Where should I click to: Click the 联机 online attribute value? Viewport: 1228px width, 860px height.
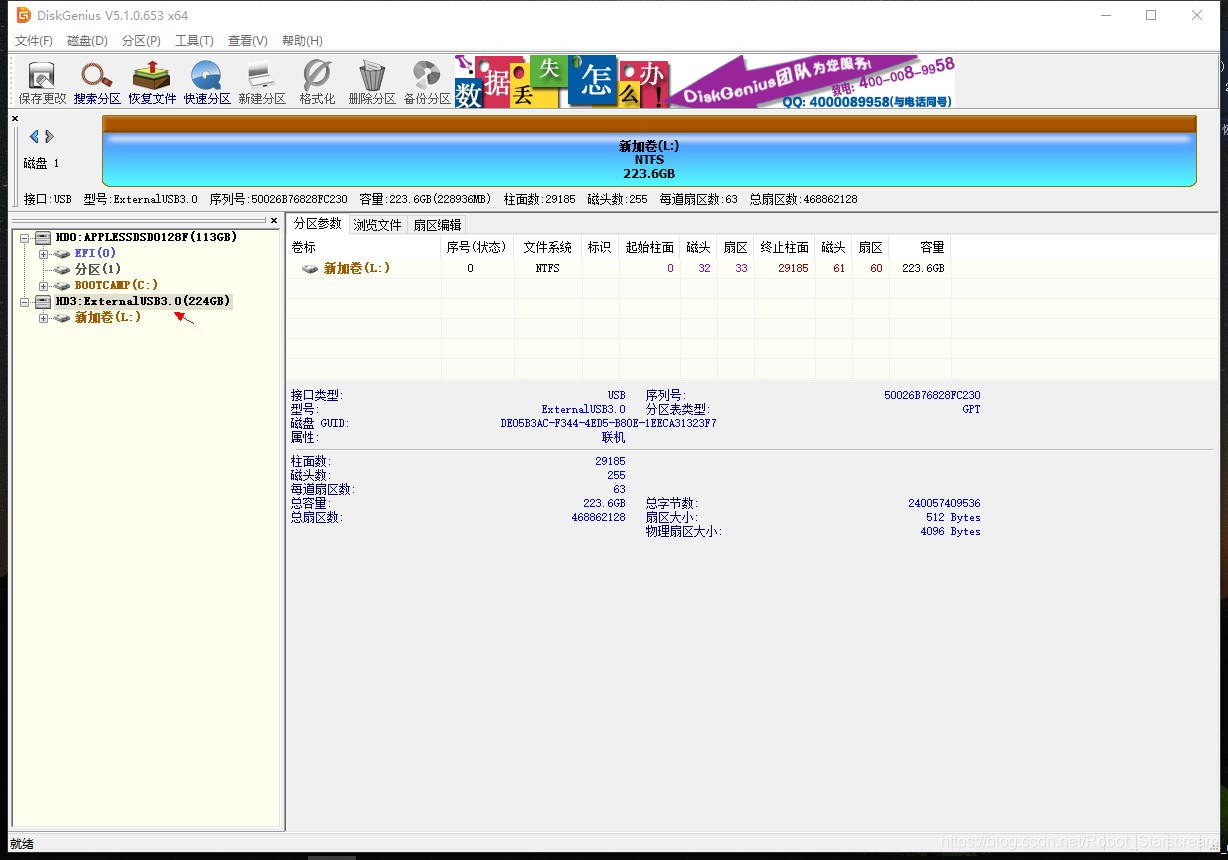point(613,437)
